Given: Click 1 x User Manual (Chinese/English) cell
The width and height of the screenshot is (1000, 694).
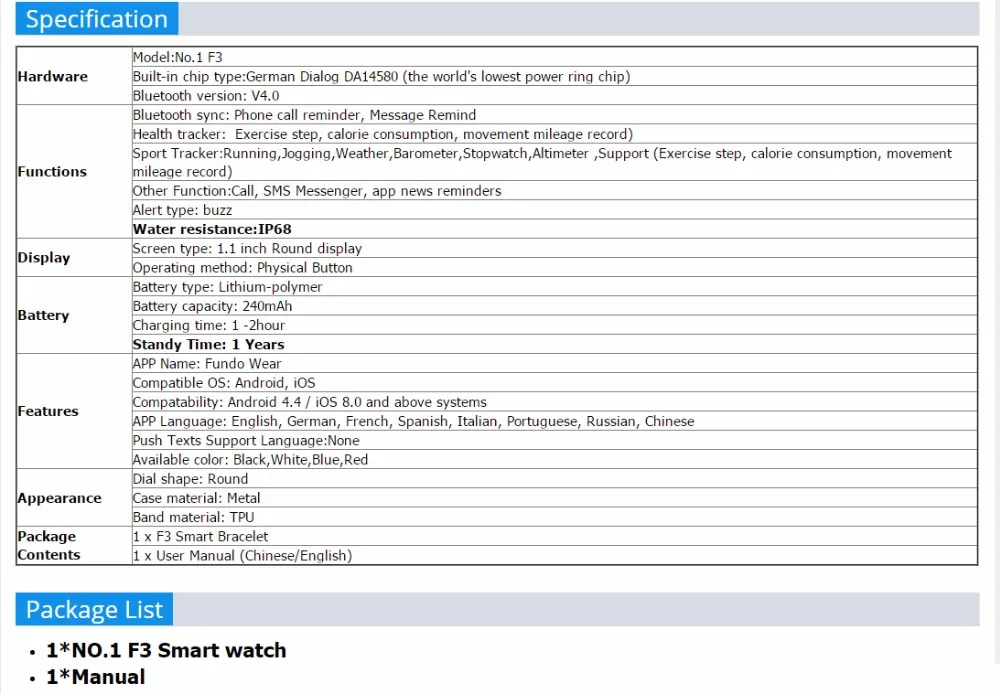Looking at the screenshot, I should [x=555, y=555].
